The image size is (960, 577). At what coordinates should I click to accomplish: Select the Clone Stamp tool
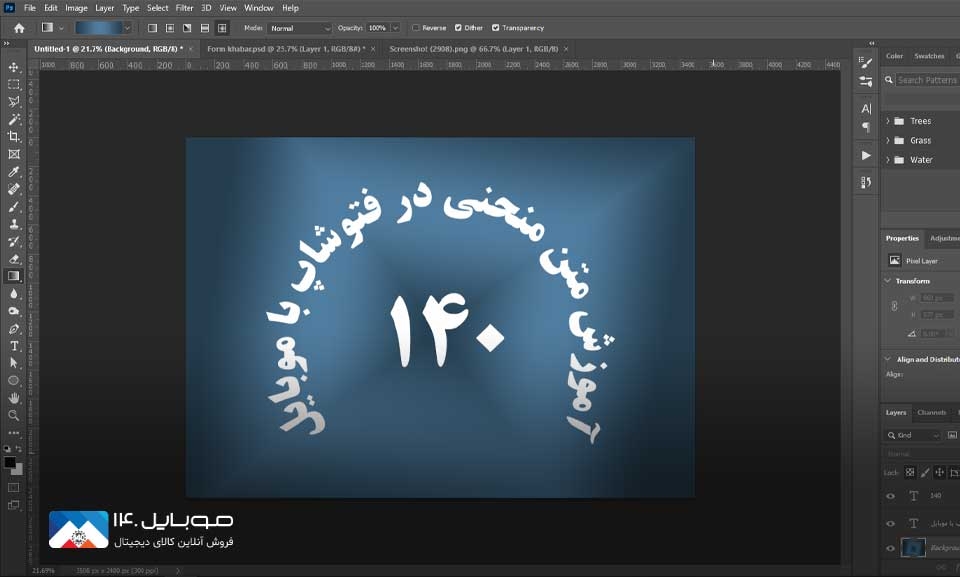click(13, 224)
